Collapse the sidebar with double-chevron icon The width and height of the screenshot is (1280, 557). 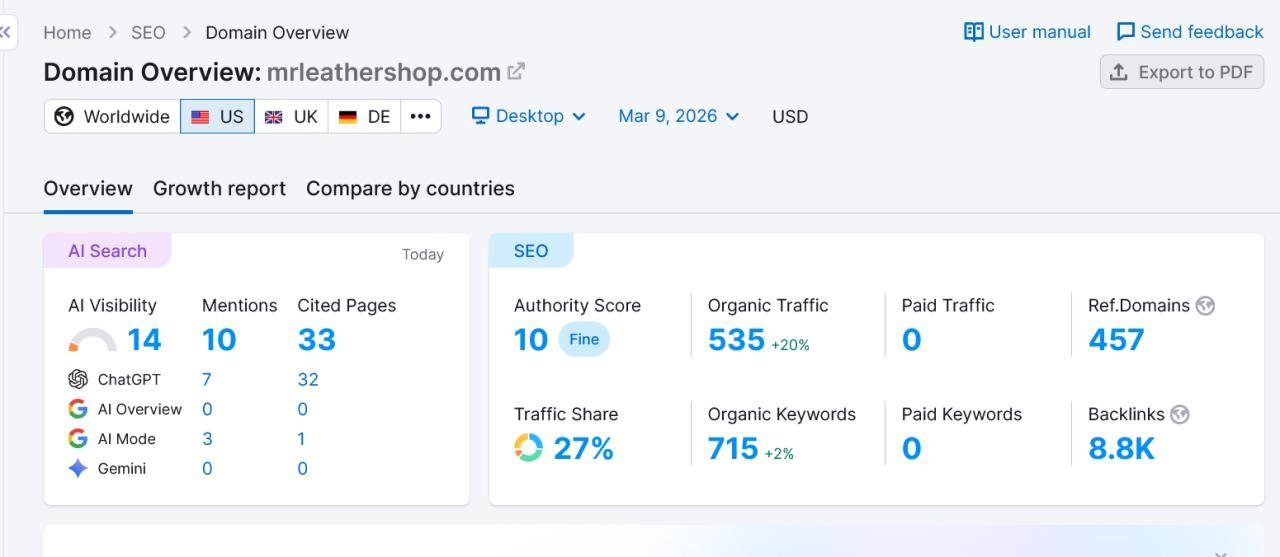(6, 32)
